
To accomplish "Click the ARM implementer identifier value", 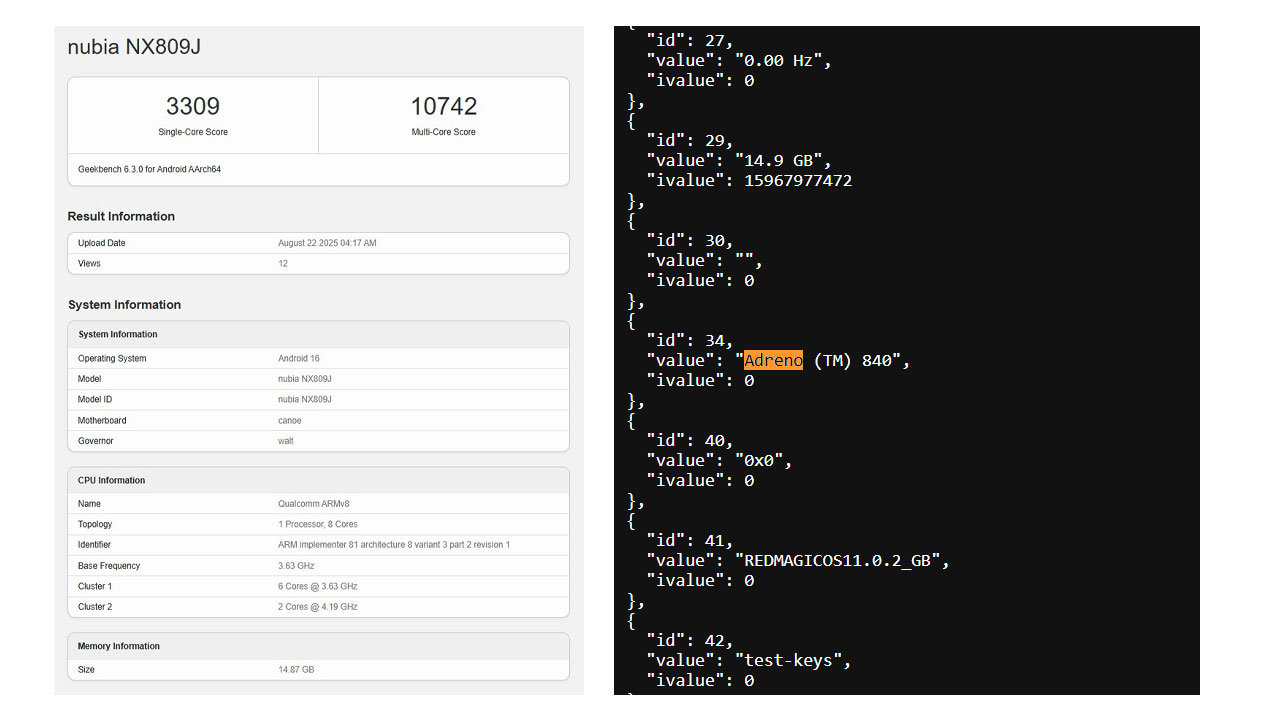I will click(x=394, y=545).
